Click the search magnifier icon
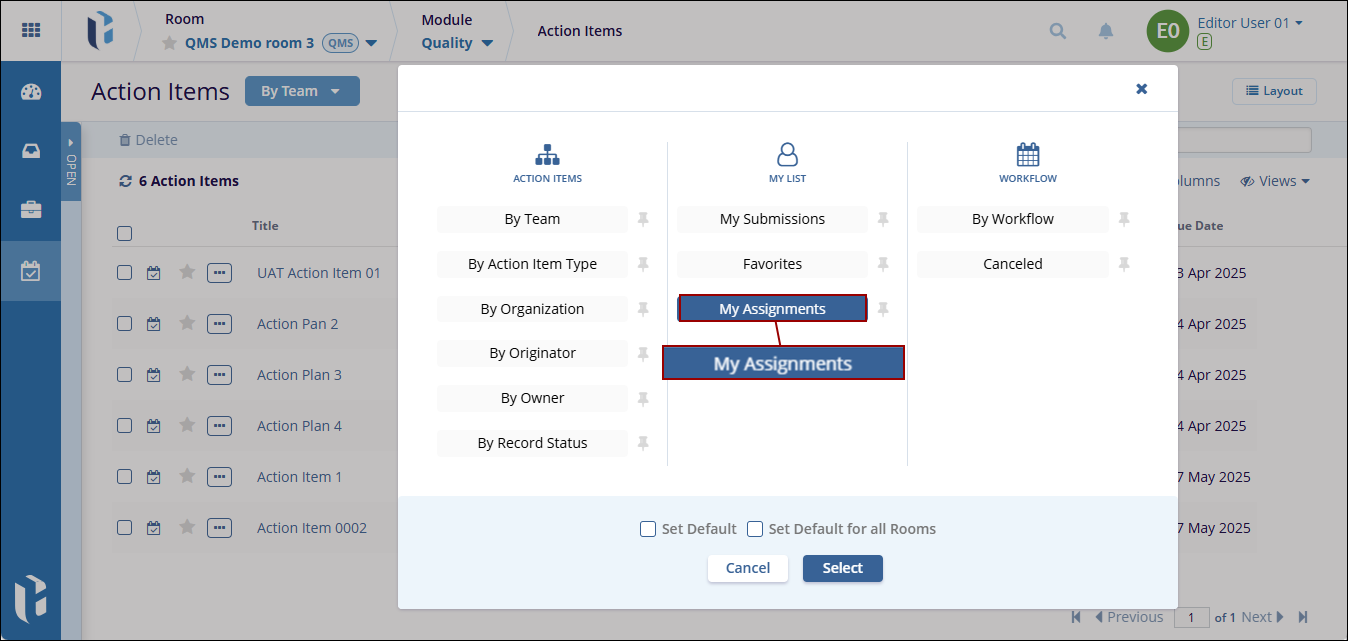The height and width of the screenshot is (641, 1348). point(1057,31)
